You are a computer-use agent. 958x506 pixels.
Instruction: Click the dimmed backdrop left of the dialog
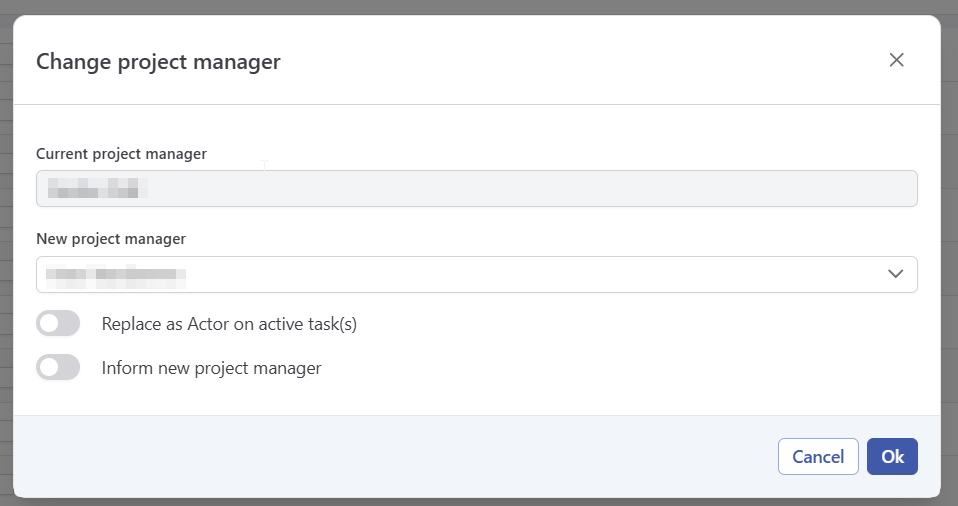pos(5,250)
